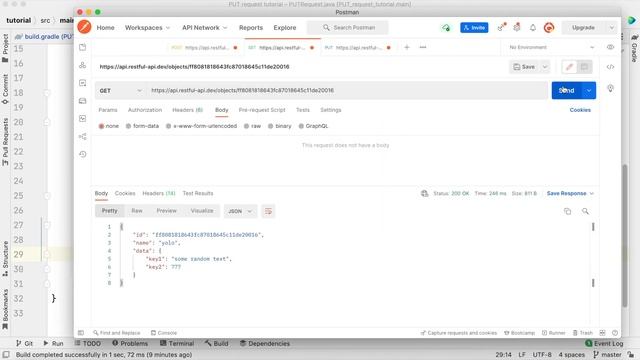640x360 pixels.
Task: Open the help icon in Postman footer
Action: coord(615,333)
